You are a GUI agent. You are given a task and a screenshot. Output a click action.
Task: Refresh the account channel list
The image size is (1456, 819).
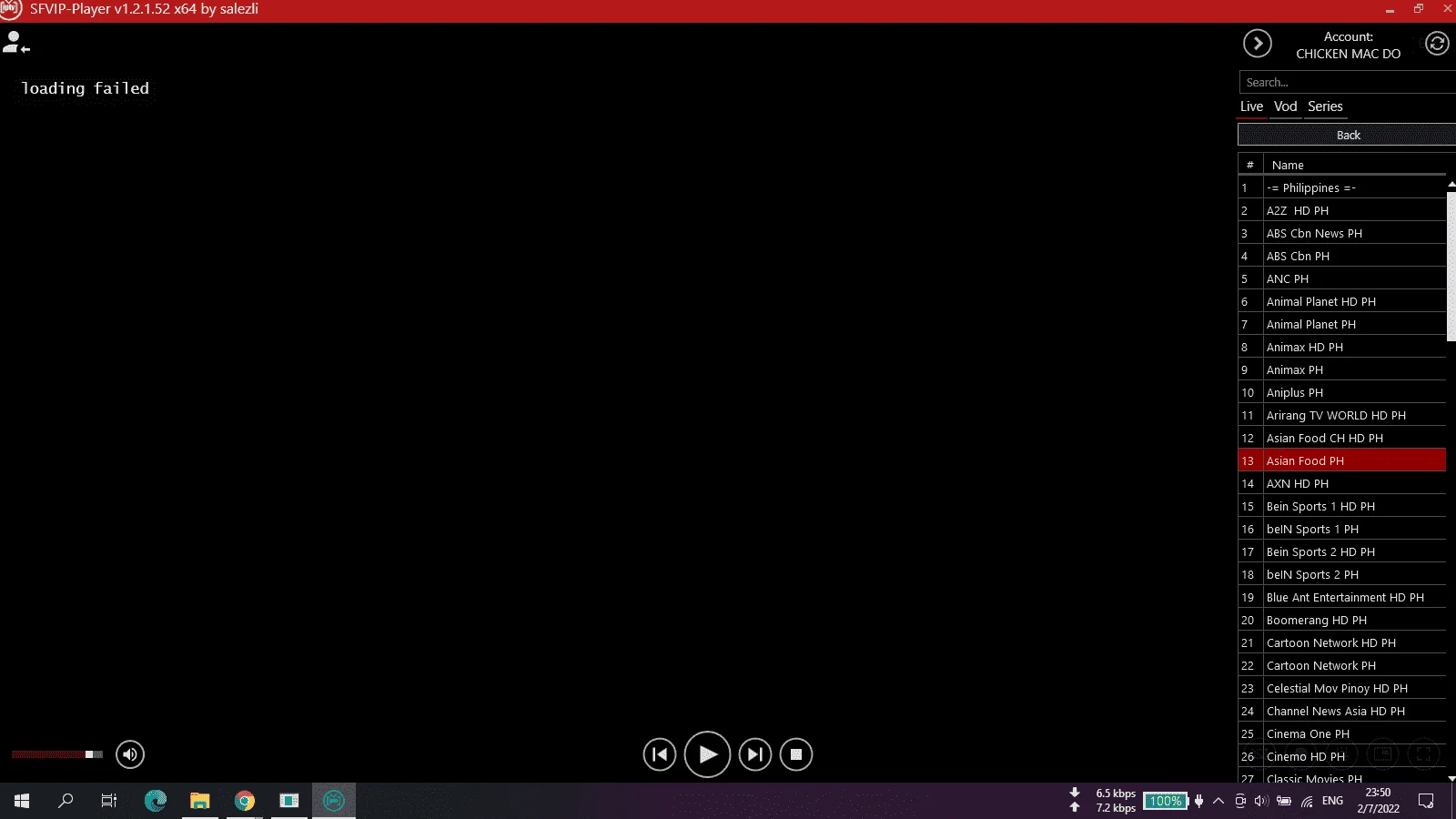tap(1437, 44)
